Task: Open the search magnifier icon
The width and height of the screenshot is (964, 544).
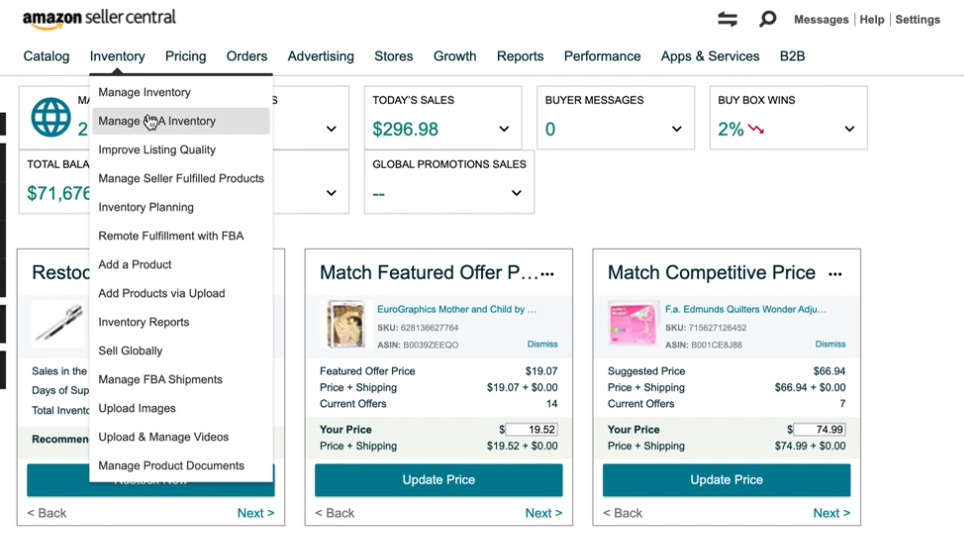Action: (767, 19)
